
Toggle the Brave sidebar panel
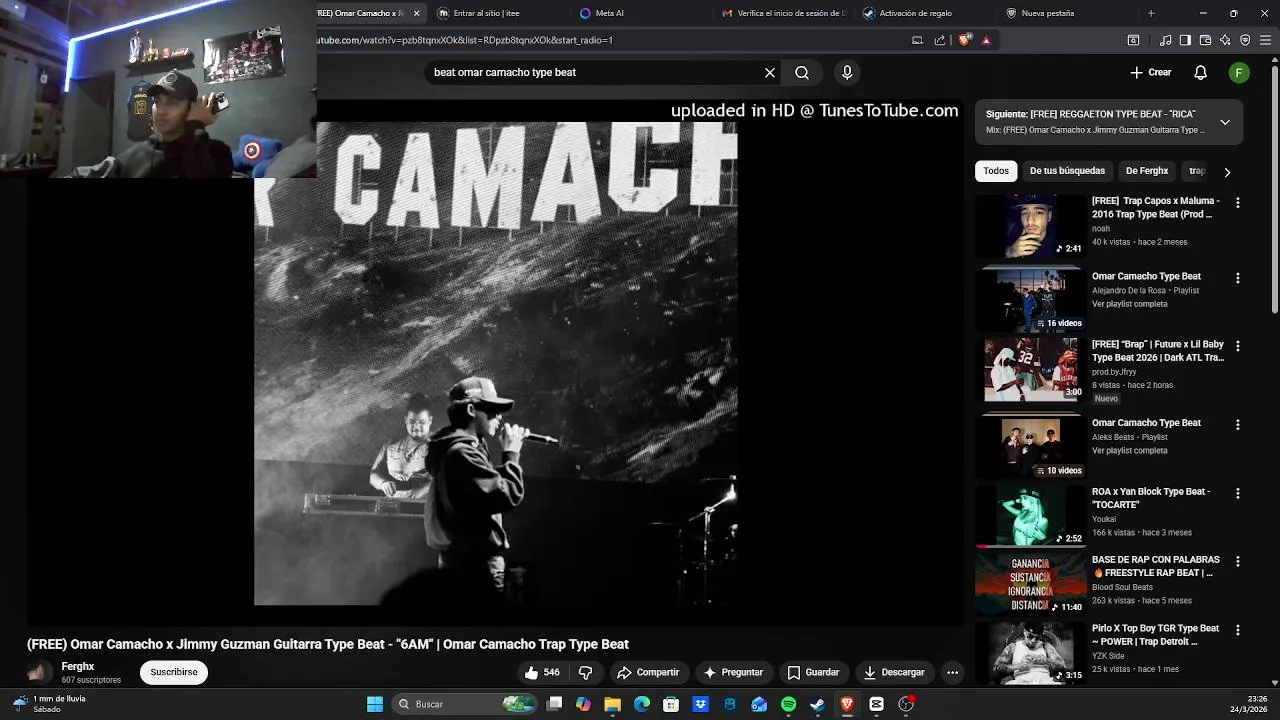pos(1185,40)
